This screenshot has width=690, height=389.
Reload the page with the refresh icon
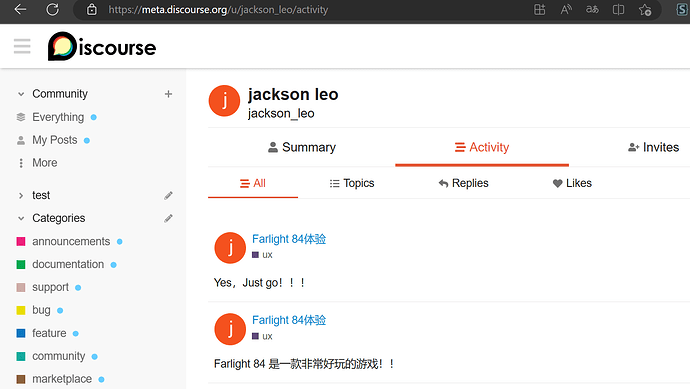[52, 9]
